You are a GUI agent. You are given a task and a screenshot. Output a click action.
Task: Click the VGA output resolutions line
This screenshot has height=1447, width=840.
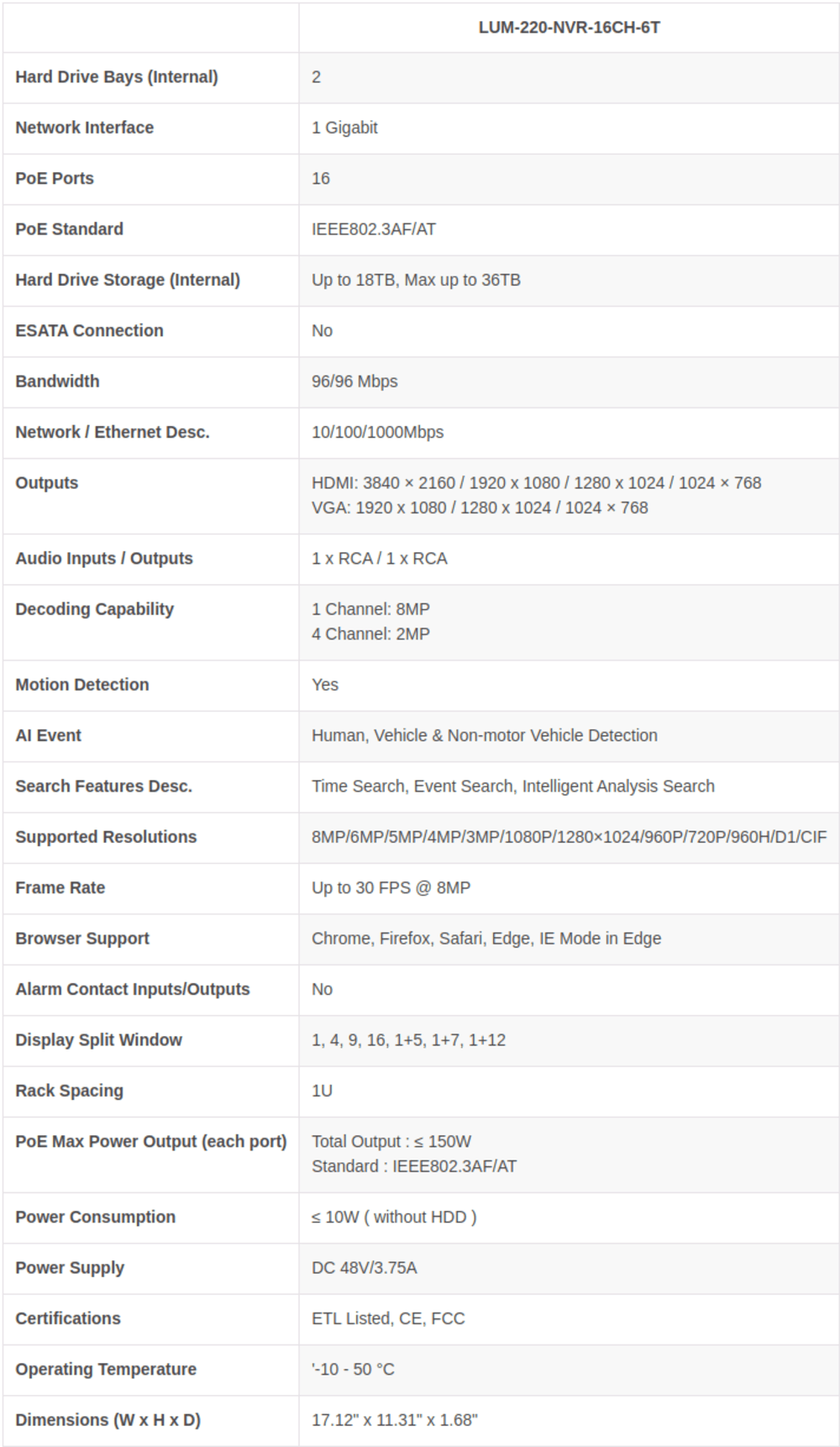pyautogui.click(x=480, y=508)
